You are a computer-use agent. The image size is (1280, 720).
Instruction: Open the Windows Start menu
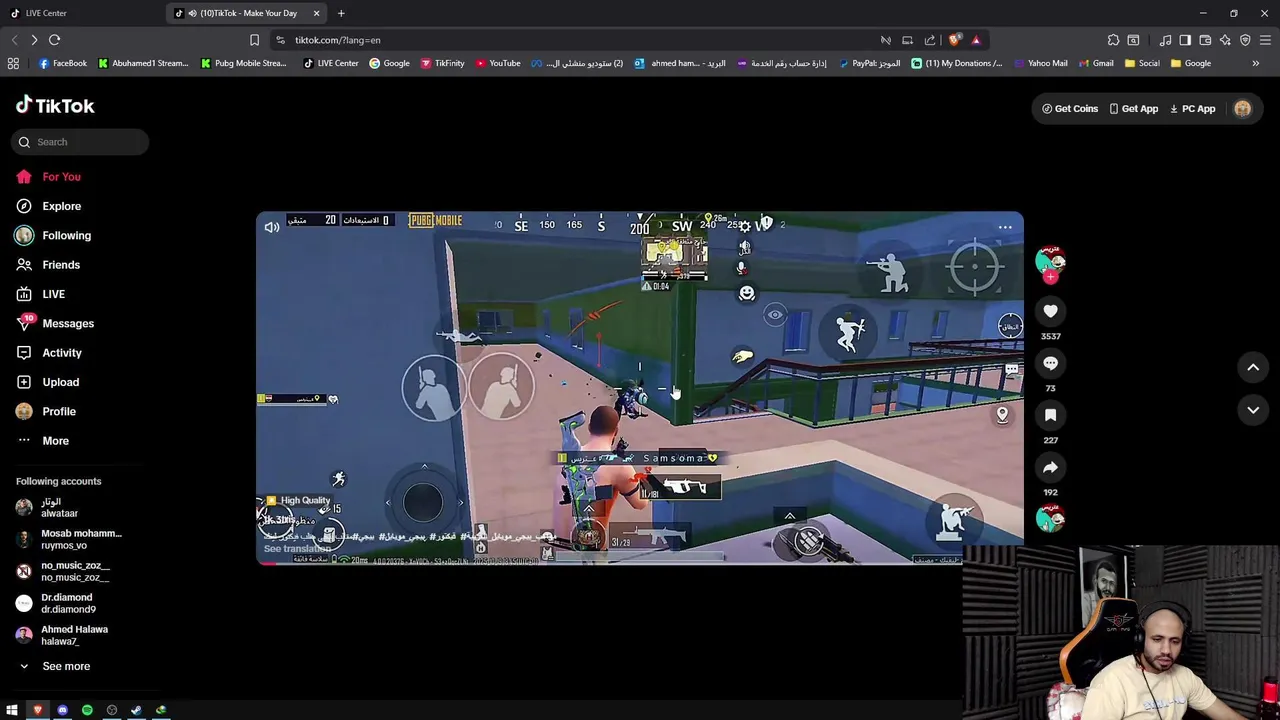click(x=12, y=710)
